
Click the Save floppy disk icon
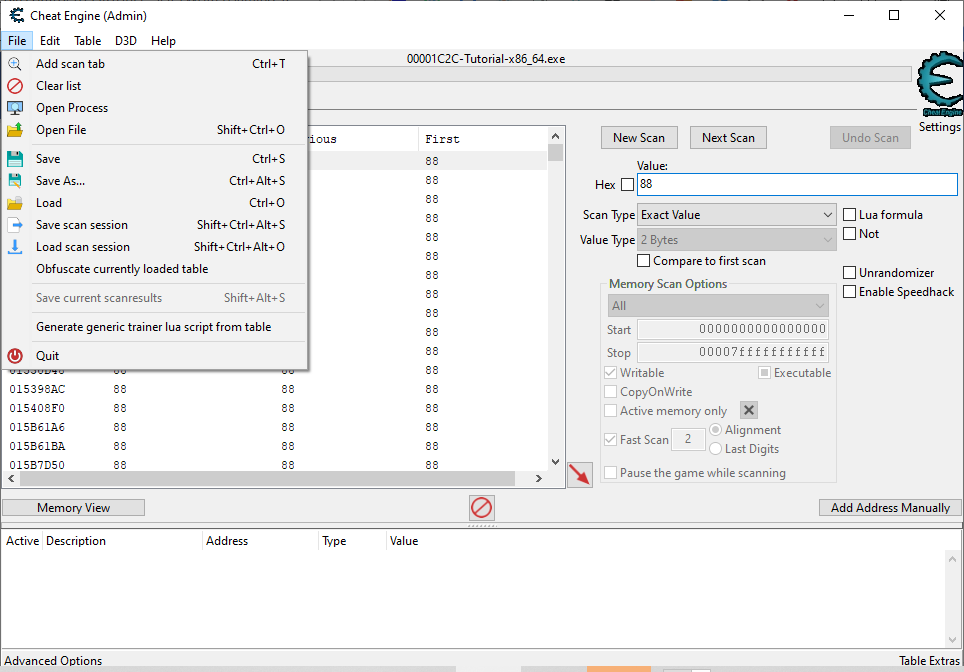[15, 159]
